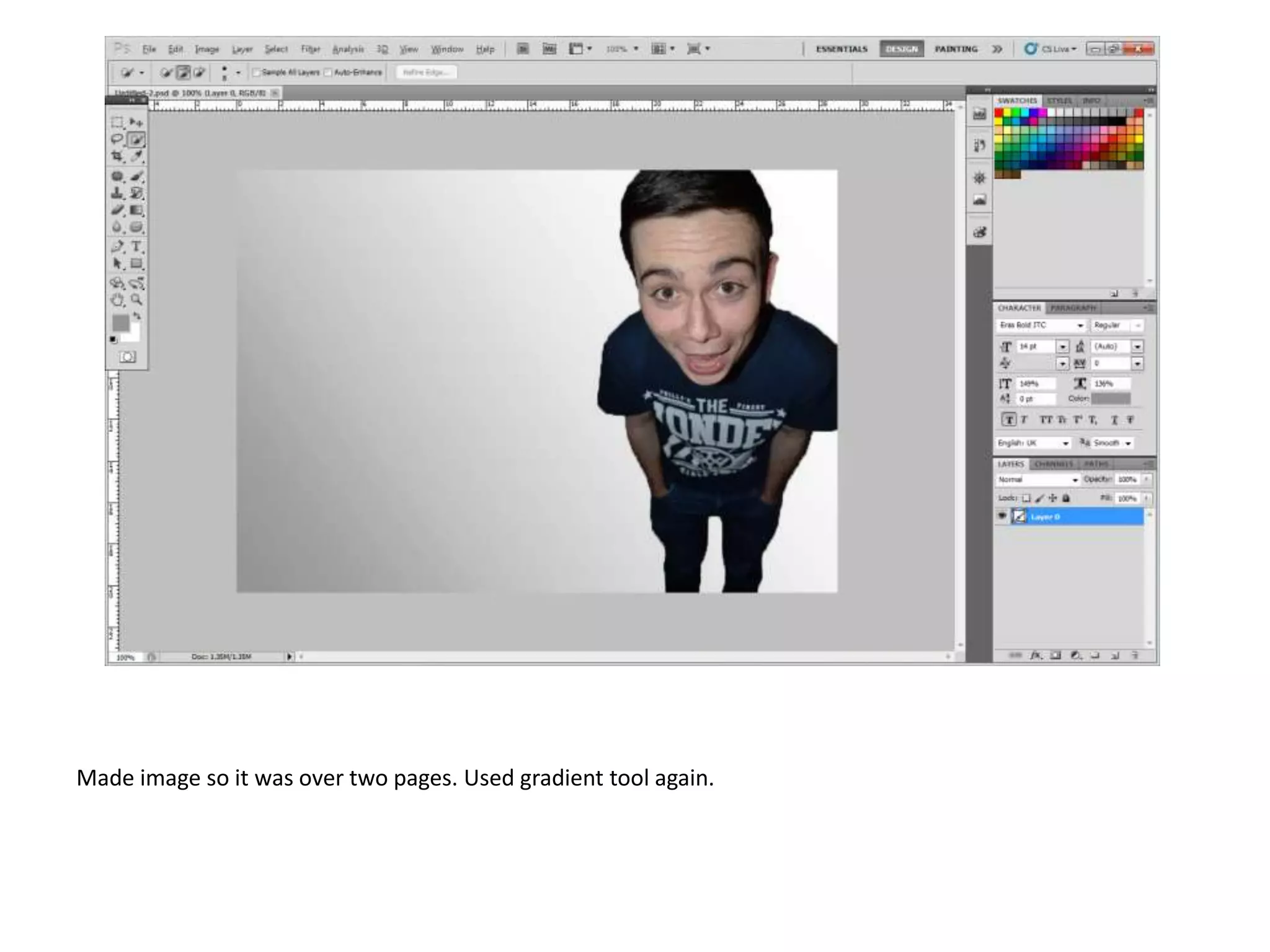This screenshot has width=1270, height=952.
Task: Select the Pen tool
Action: click(117, 247)
